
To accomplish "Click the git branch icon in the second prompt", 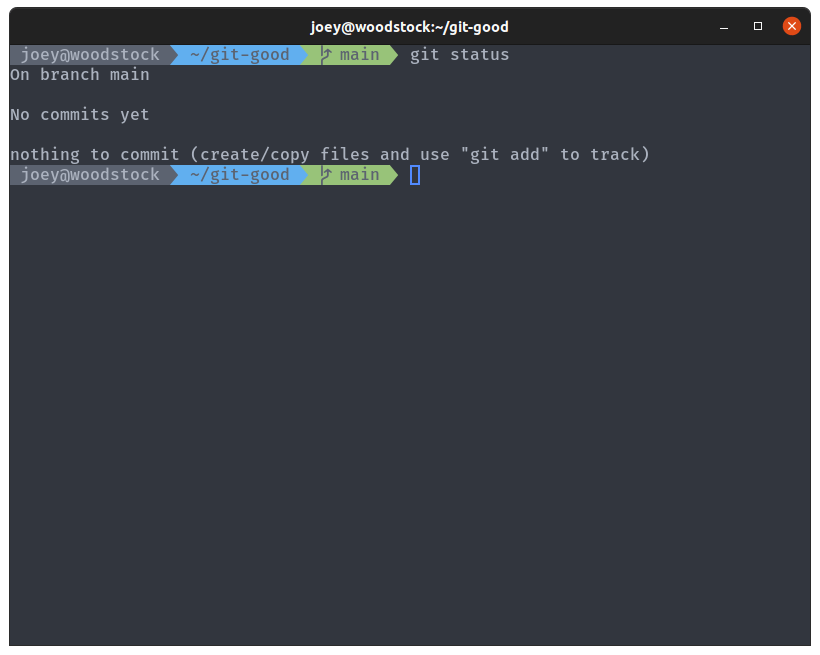I will (326, 175).
